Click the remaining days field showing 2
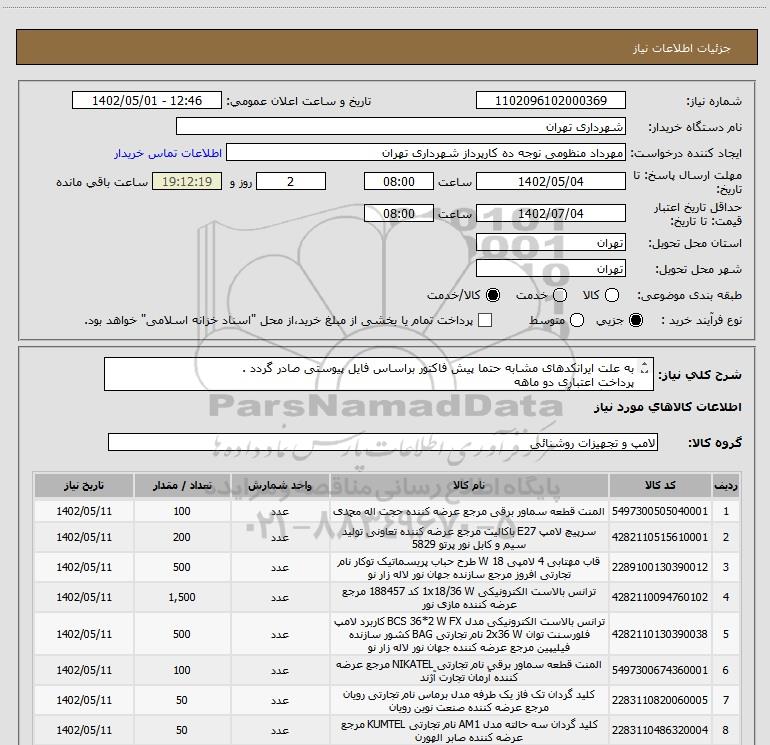Viewport: 770px width, 745px height. tap(291, 181)
